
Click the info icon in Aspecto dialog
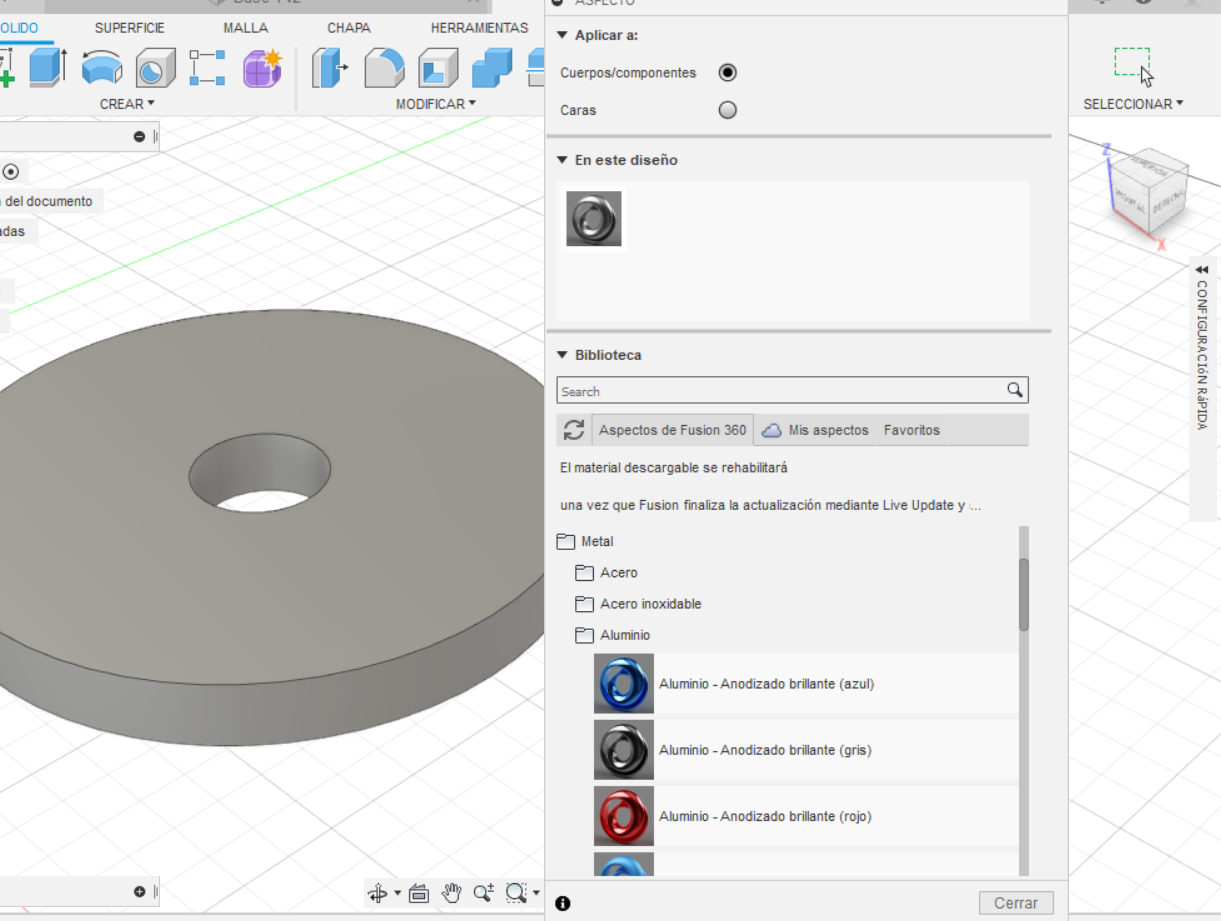pos(562,903)
